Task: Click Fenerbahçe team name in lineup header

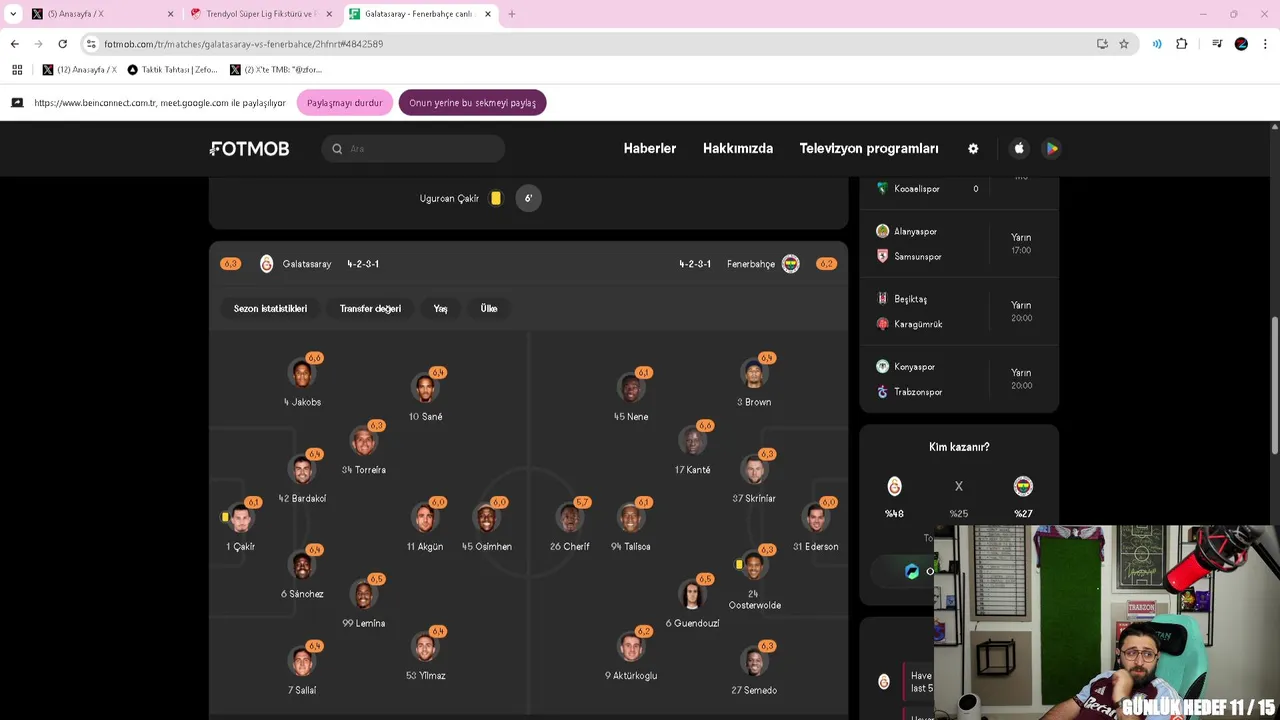Action: pos(751,264)
